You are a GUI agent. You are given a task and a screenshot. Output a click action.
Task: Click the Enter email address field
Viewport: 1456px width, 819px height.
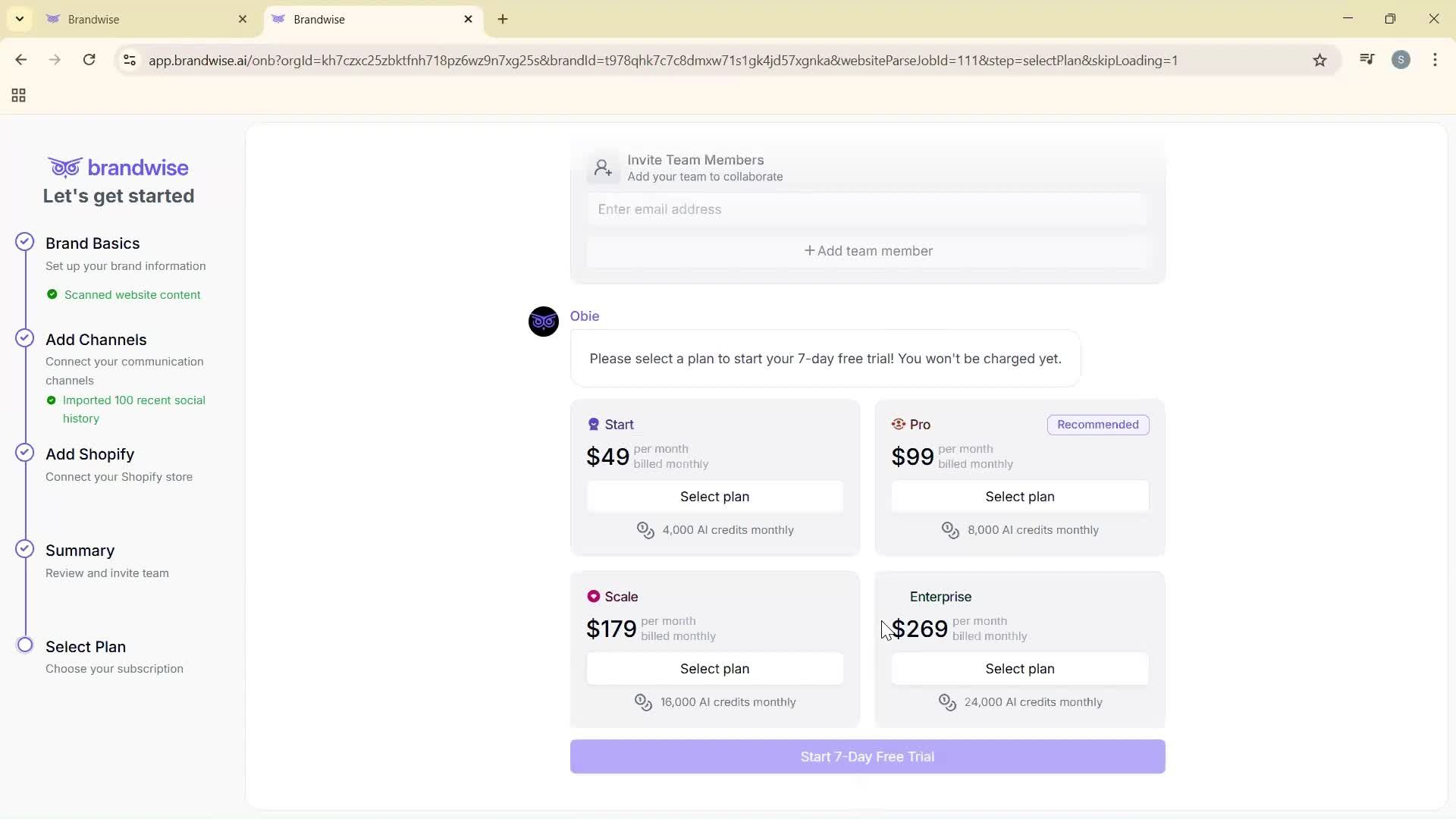[867, 209]
